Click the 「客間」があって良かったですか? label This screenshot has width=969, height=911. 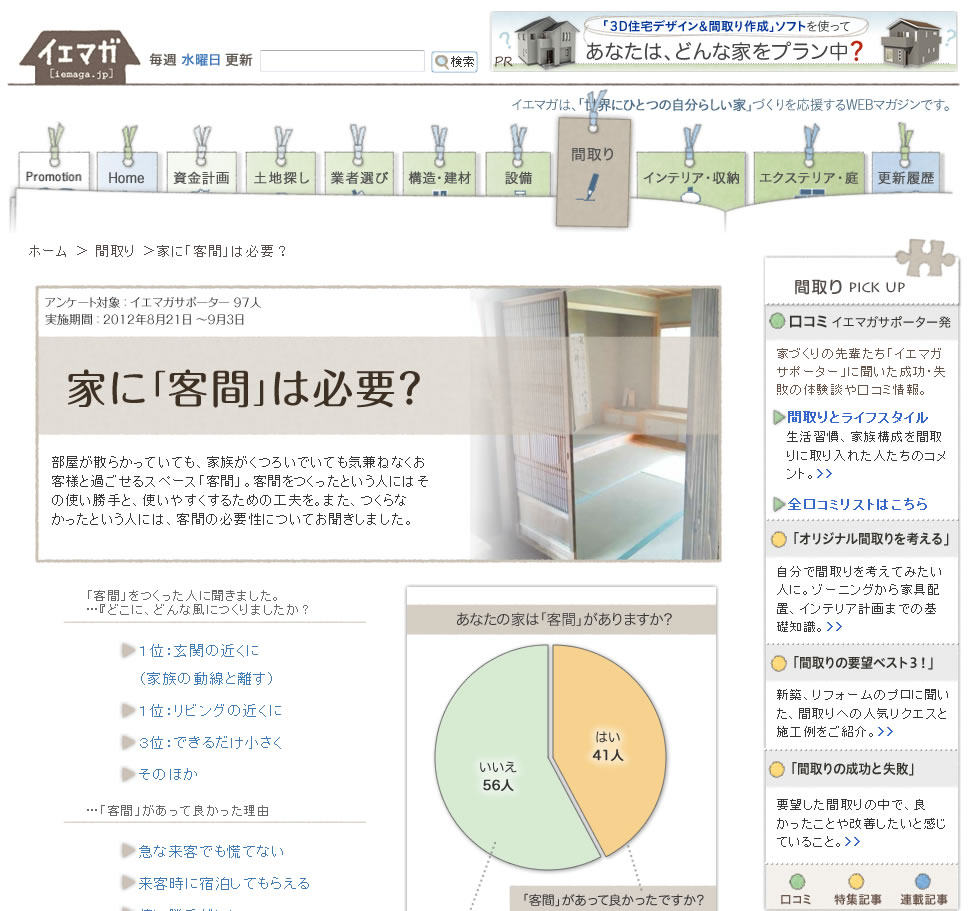point(612,899)
